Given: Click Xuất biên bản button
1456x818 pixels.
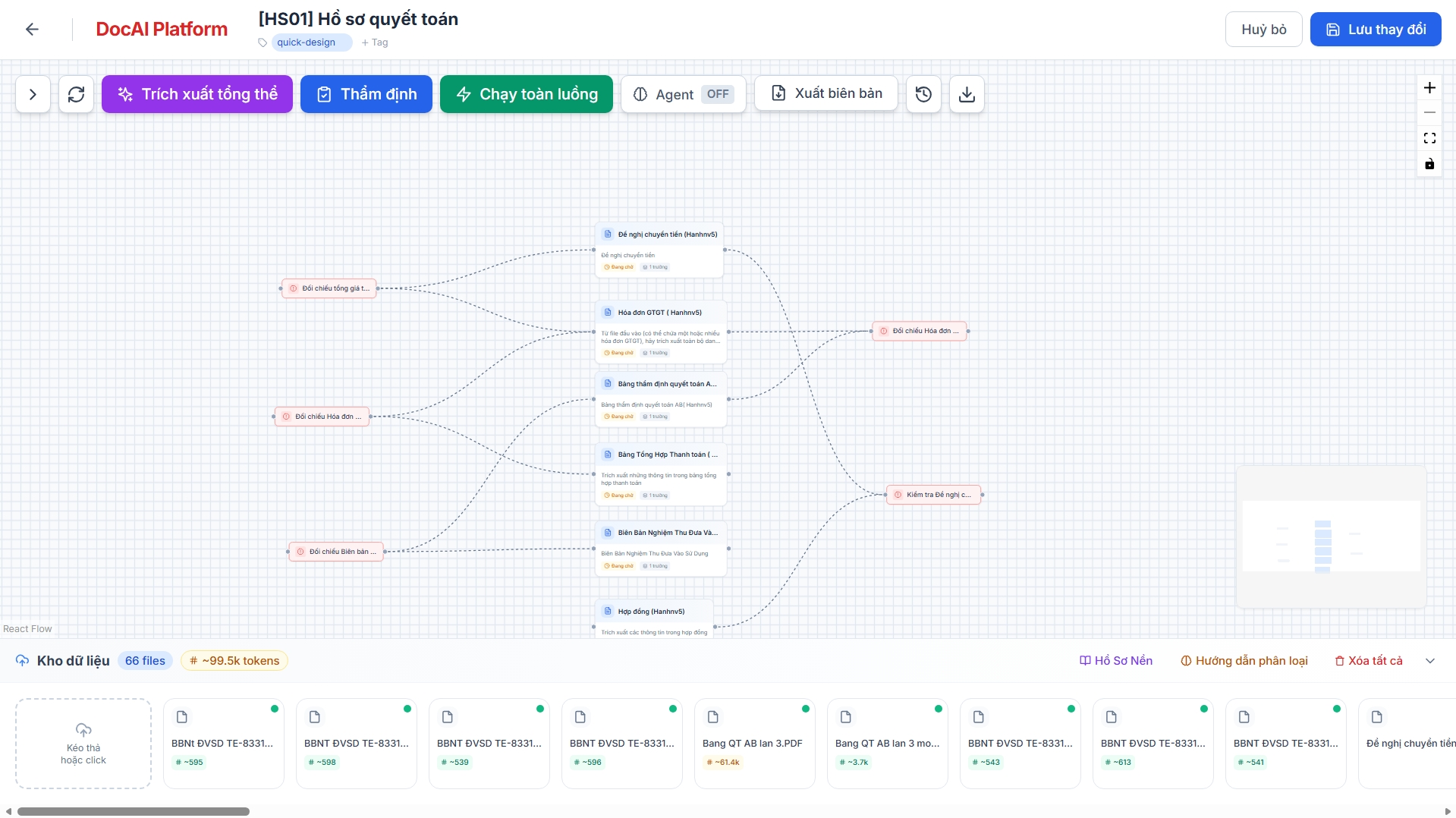Looking at the screenshot, I should [825, 93].
